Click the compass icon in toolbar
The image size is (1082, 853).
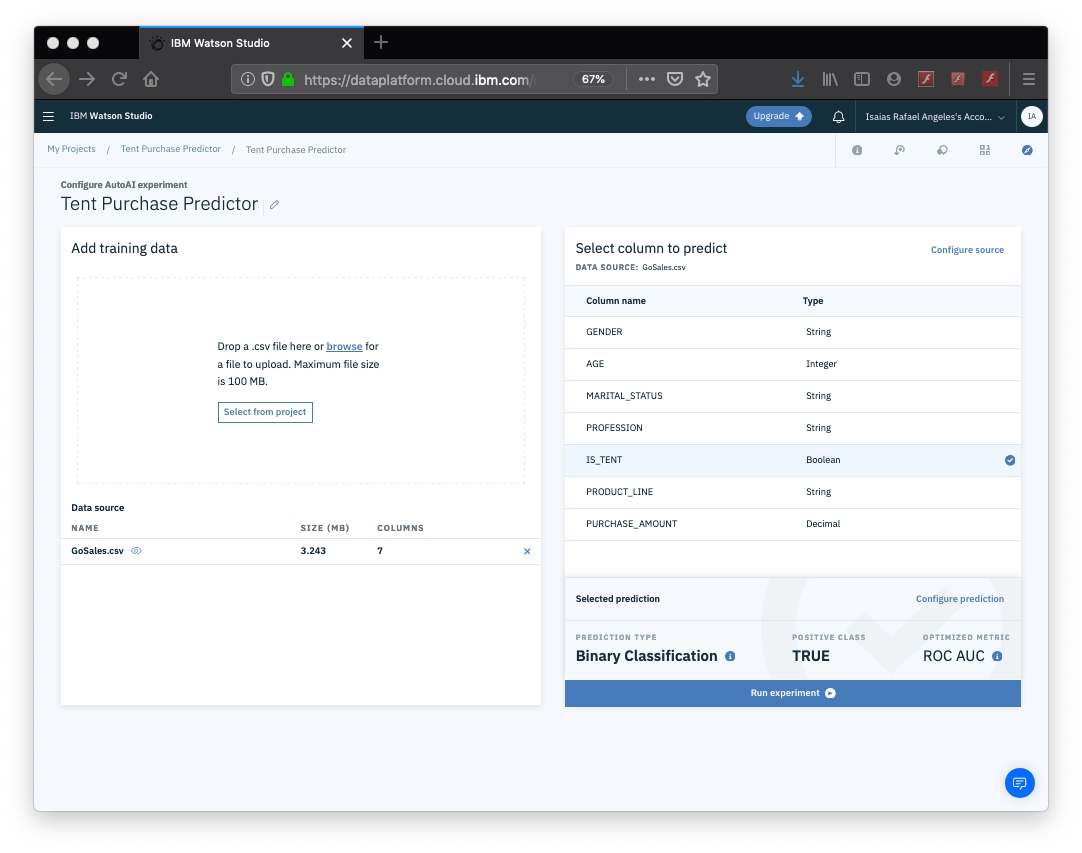click(x=1027, y=150)
